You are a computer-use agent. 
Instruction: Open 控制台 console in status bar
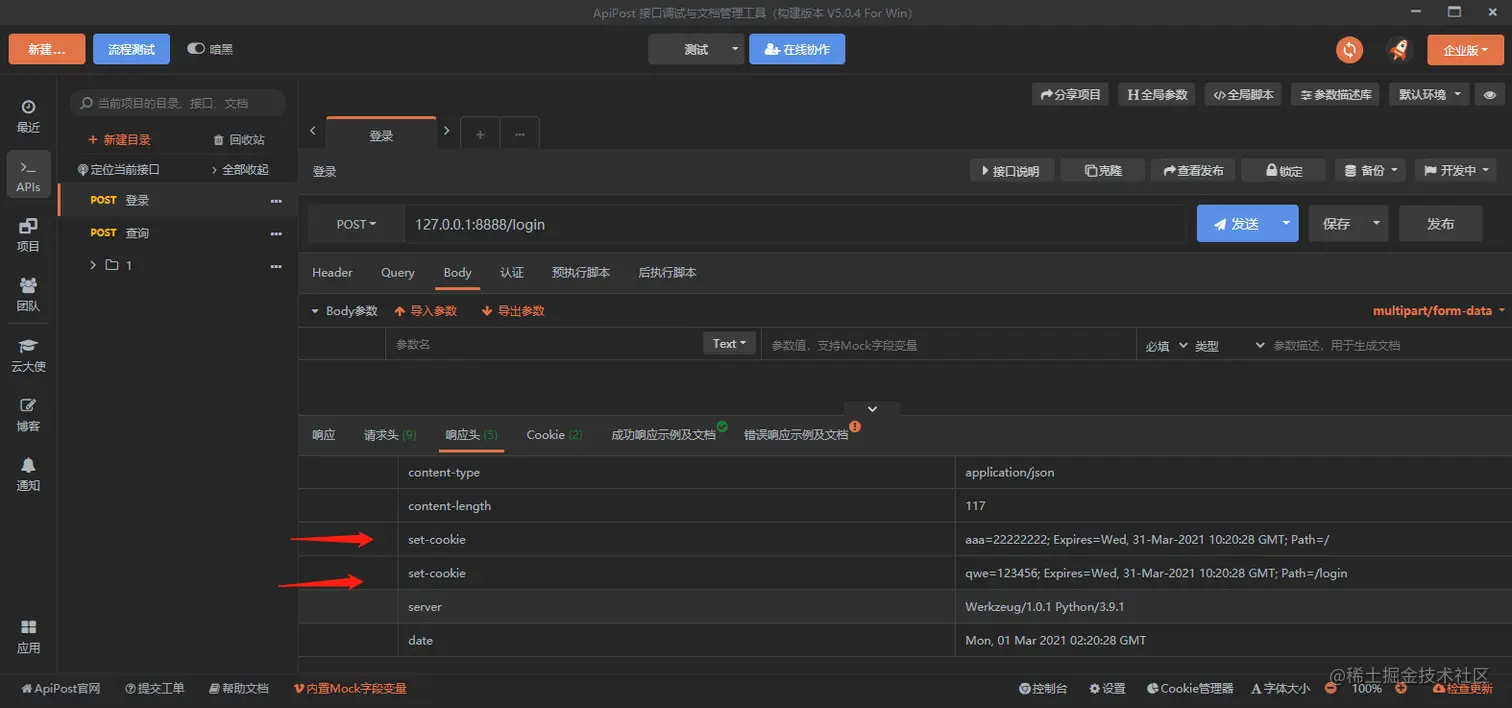coord(1043,688)
